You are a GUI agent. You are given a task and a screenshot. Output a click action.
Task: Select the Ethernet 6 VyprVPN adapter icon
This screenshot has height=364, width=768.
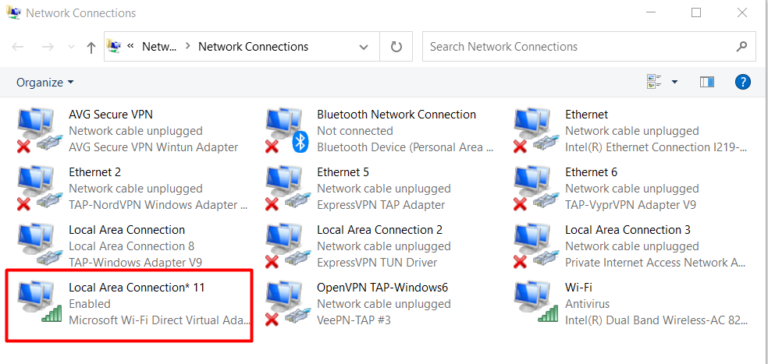pos(536,188)
